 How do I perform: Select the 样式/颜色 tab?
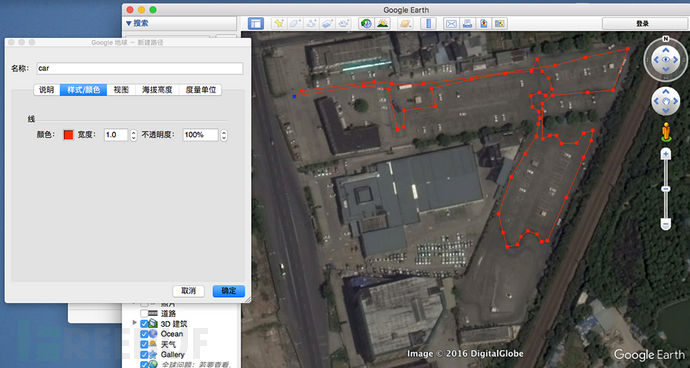84,90
